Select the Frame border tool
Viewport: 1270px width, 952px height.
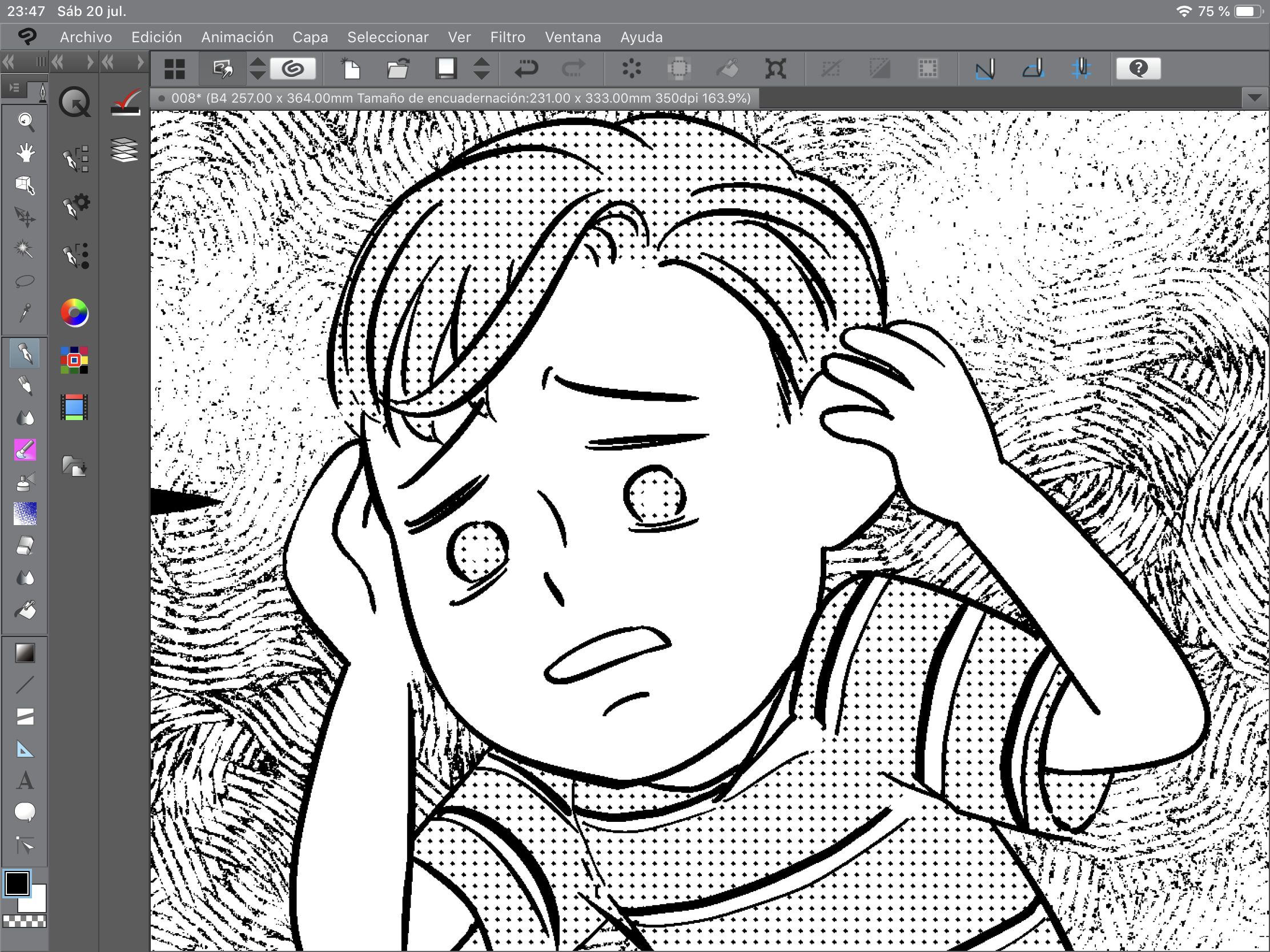[25, 717]
